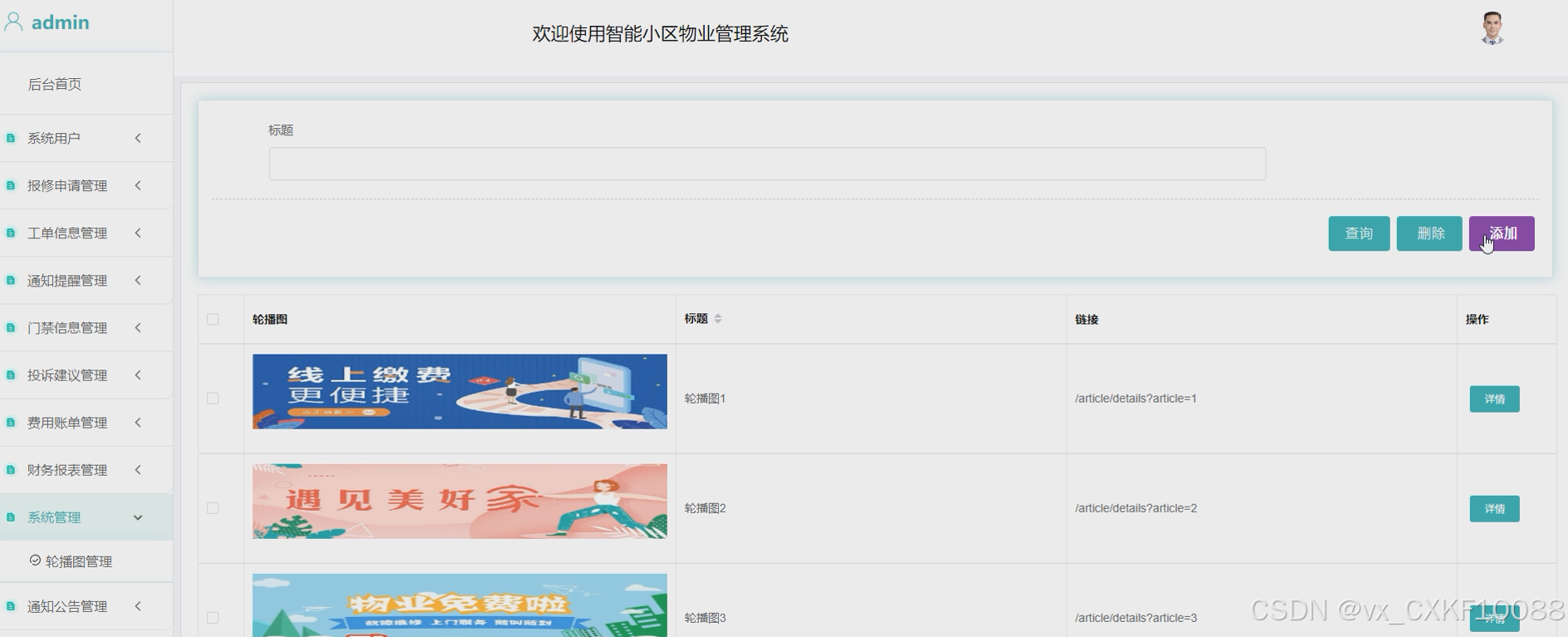1568x637 pixels.
Task: Click link text /article/details?article=2
Action: point(1136,508)
